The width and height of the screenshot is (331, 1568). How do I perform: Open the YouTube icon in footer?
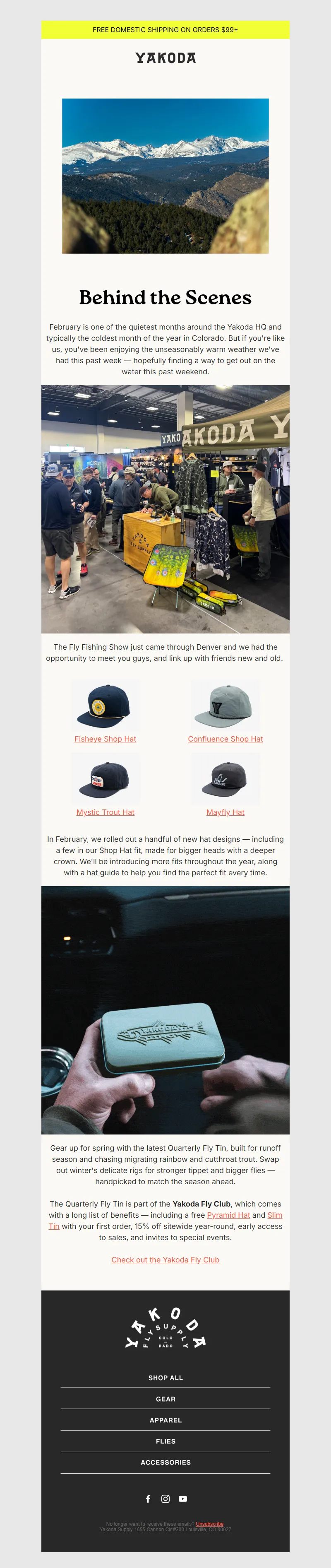182,1498
